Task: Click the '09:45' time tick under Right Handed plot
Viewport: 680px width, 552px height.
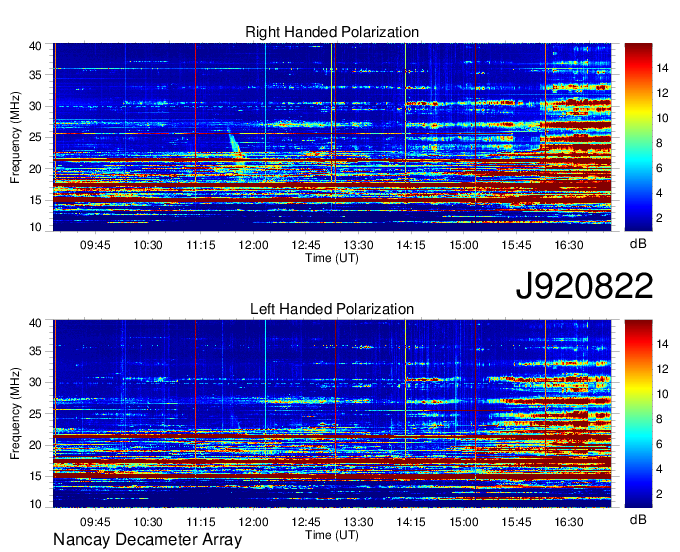Action: click(x=95, y=245)
